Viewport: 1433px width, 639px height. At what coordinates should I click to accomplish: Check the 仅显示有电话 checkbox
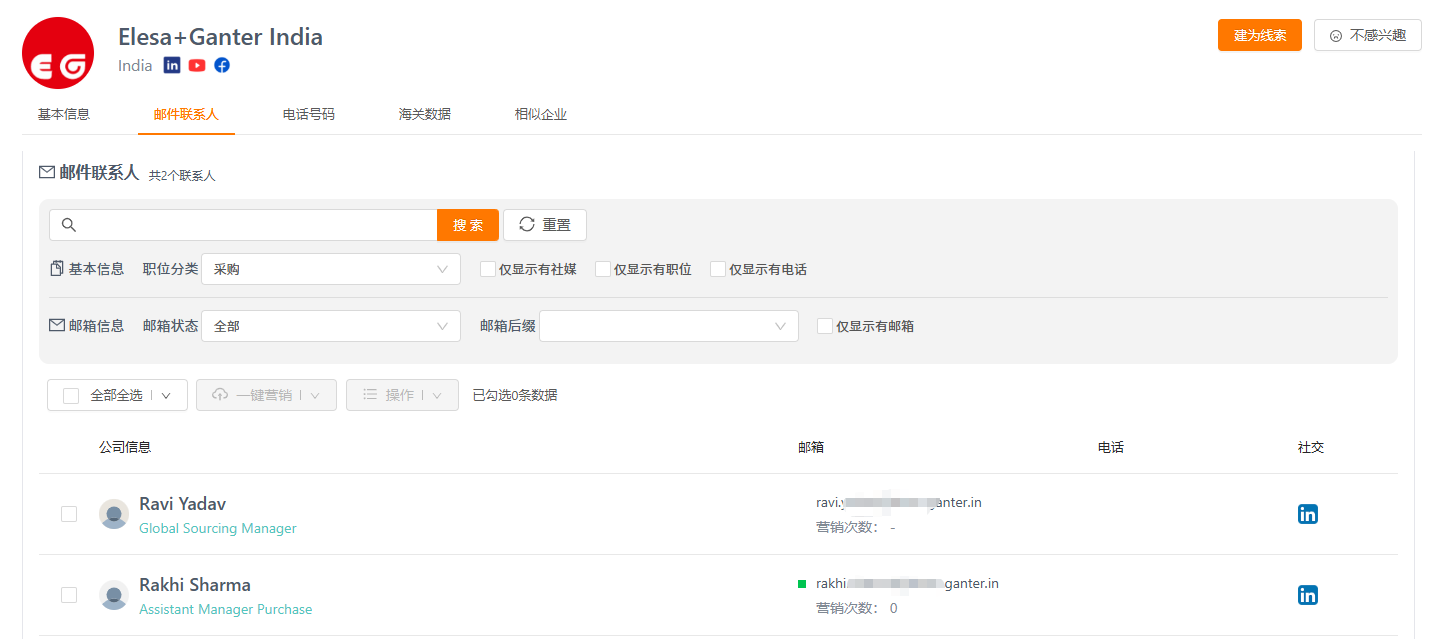[x=718, y=269]
